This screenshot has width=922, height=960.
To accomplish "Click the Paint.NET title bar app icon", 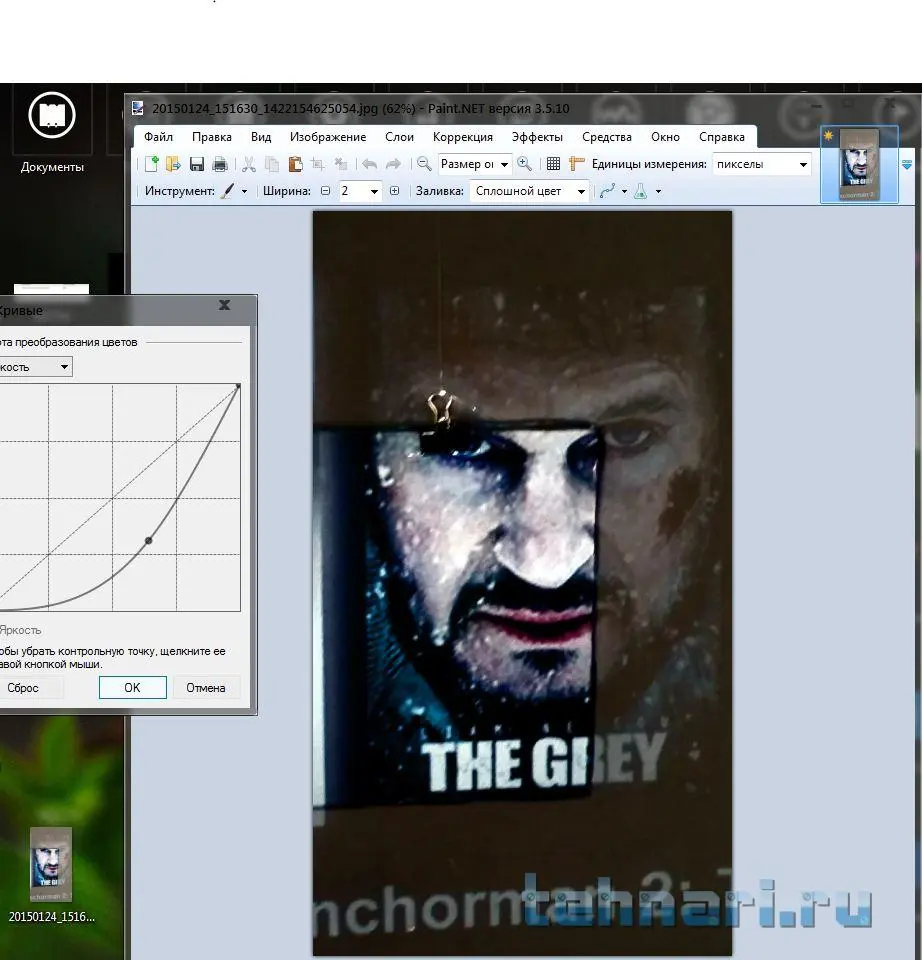I will (x=138, y=108).
